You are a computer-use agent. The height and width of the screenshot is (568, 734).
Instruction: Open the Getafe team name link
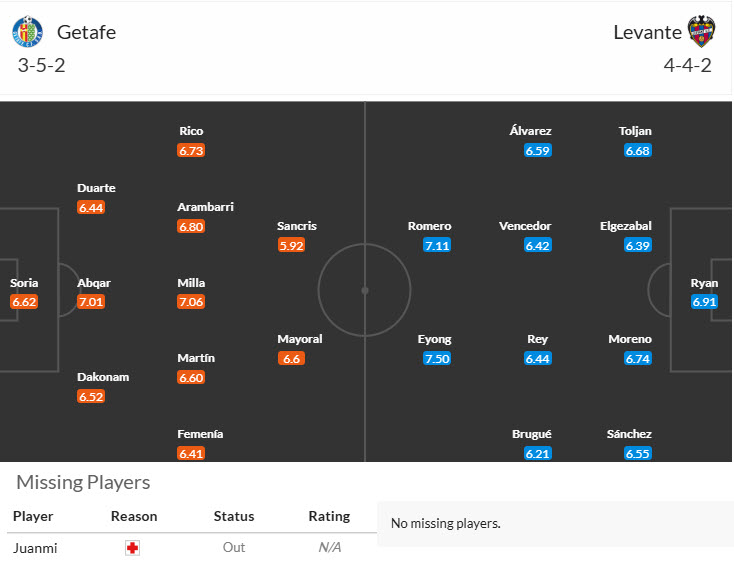(x=86, y=32)
